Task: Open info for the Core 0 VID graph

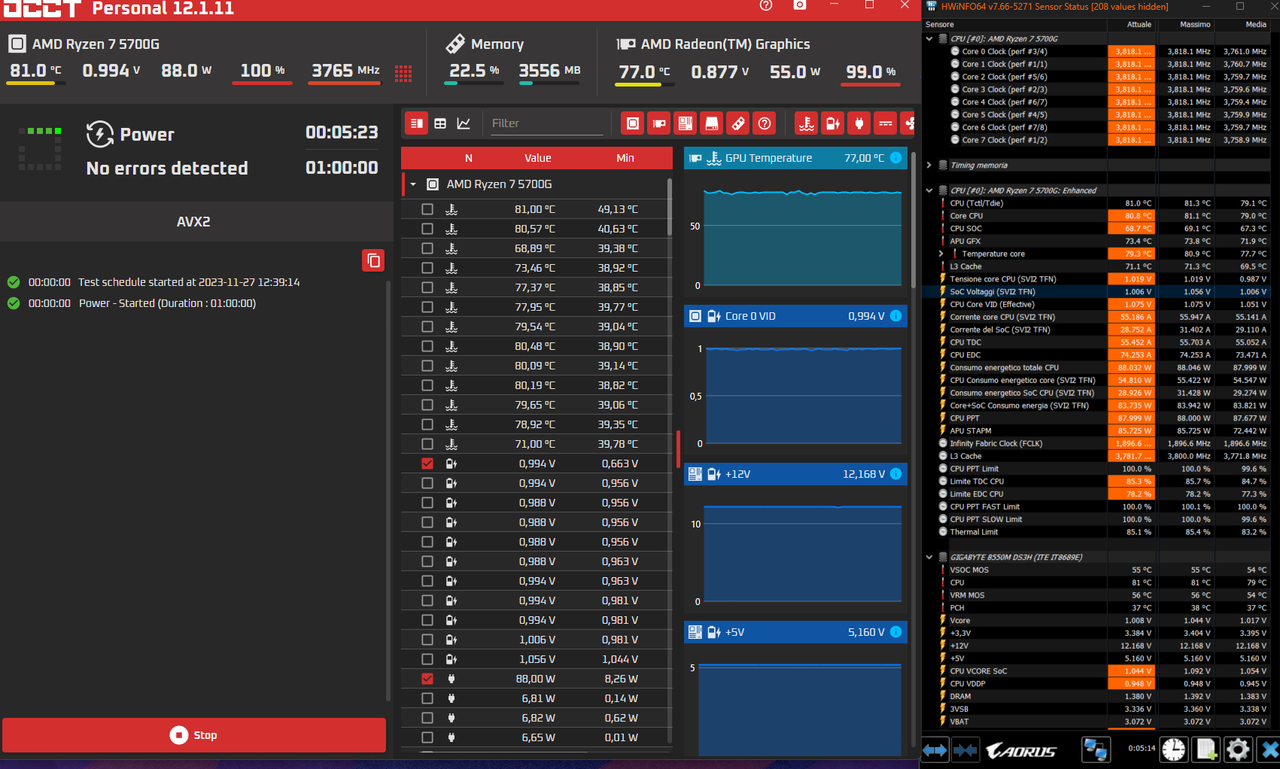Action: pos(896,316)
